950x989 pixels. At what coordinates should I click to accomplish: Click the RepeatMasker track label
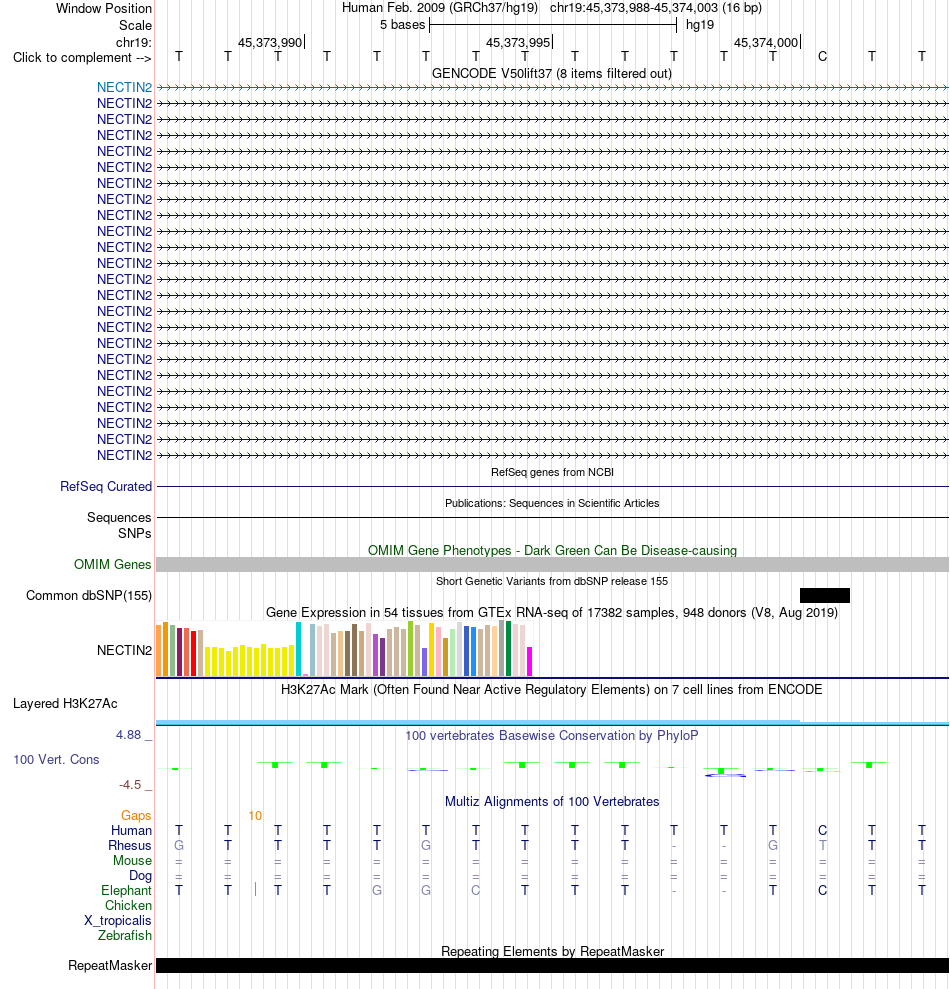click(x=110, y=966)
